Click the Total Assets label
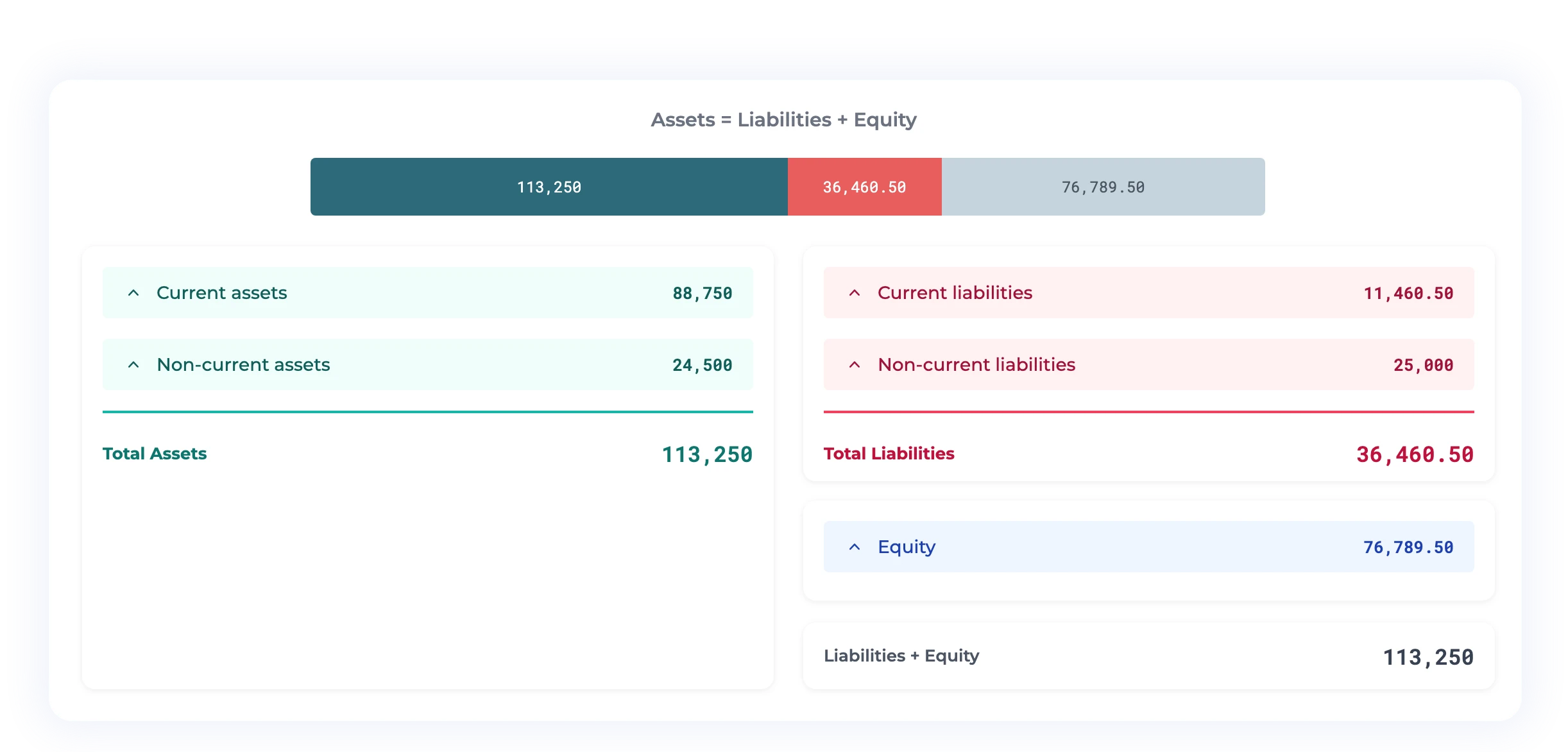Viewport: 1568px width, 752px height. coord(155,454)
